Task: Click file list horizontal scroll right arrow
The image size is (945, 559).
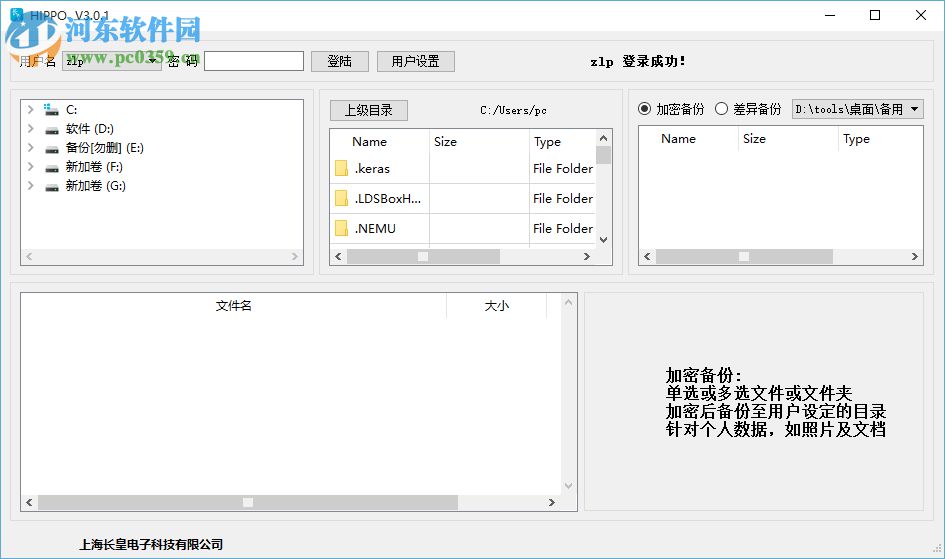Action: [x=586, y=257]
